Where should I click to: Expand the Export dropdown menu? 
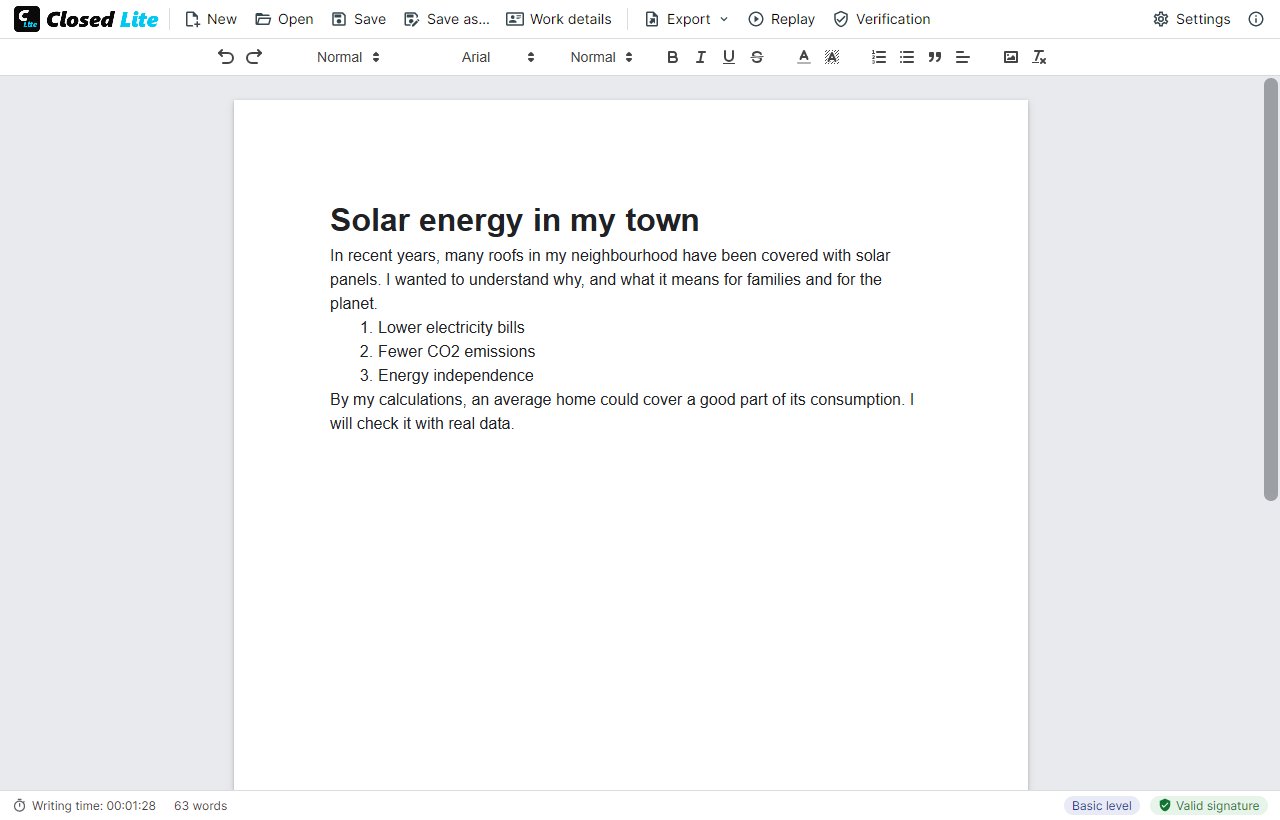[687, 19]
